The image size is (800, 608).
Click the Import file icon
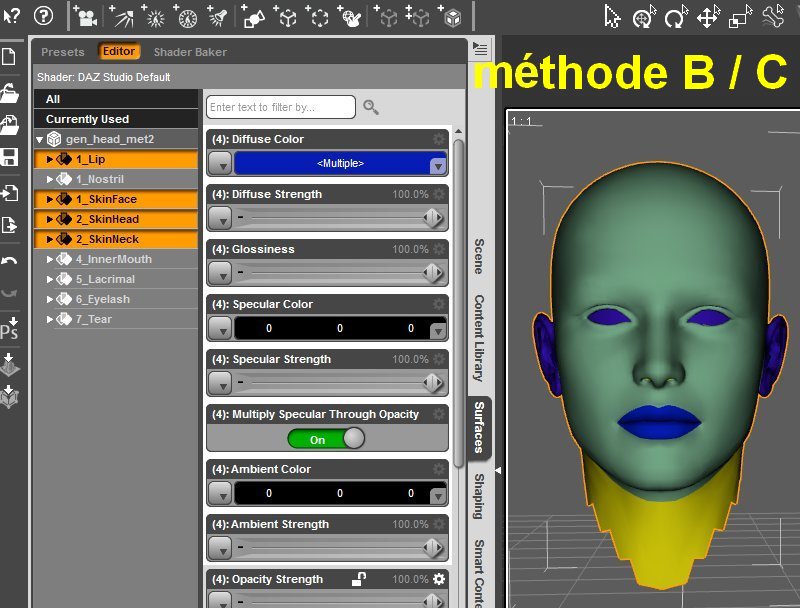[9, 193]
